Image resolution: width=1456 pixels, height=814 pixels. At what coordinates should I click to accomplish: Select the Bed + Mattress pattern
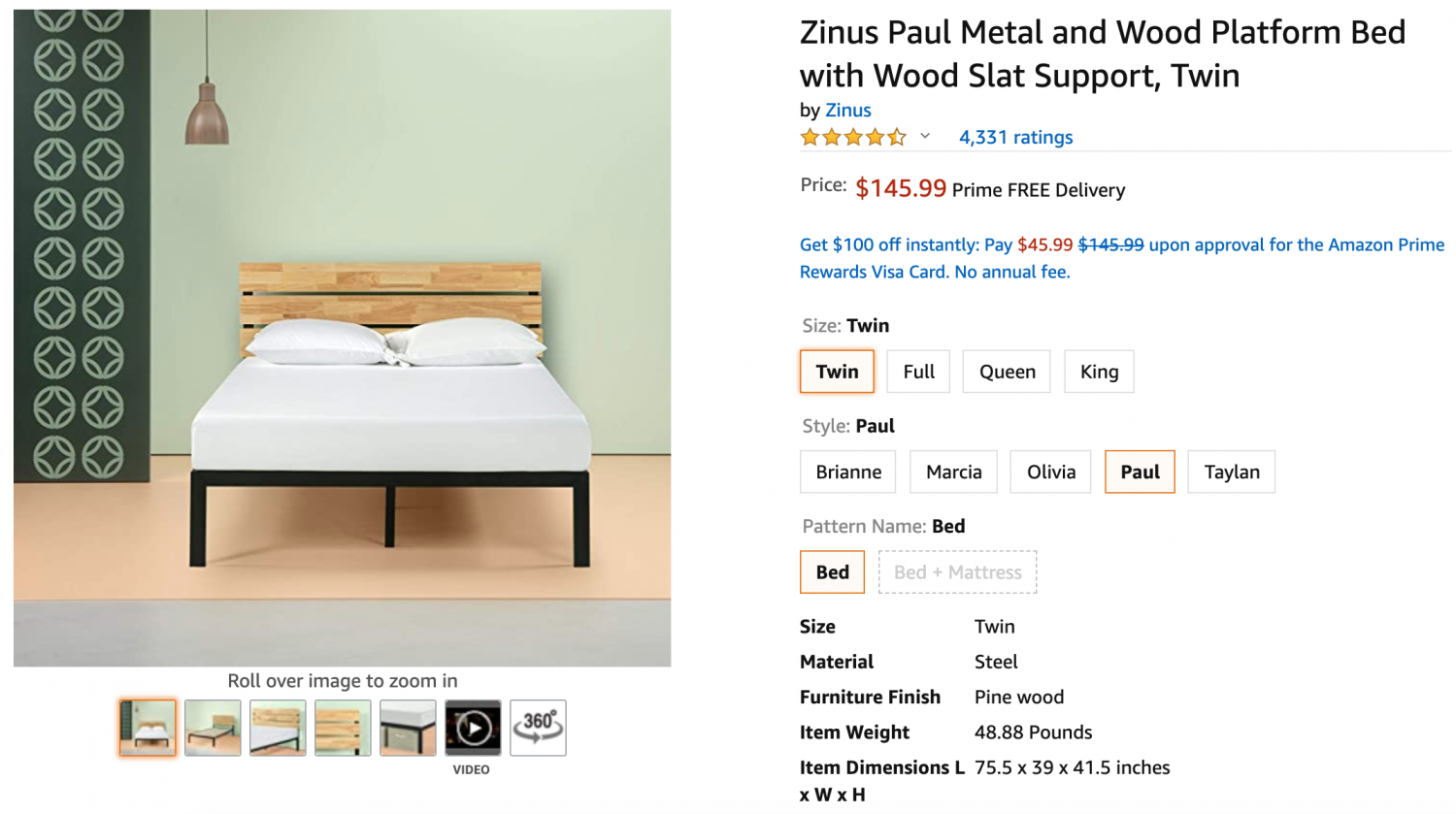pyautogui.click(x=957, y=572)
